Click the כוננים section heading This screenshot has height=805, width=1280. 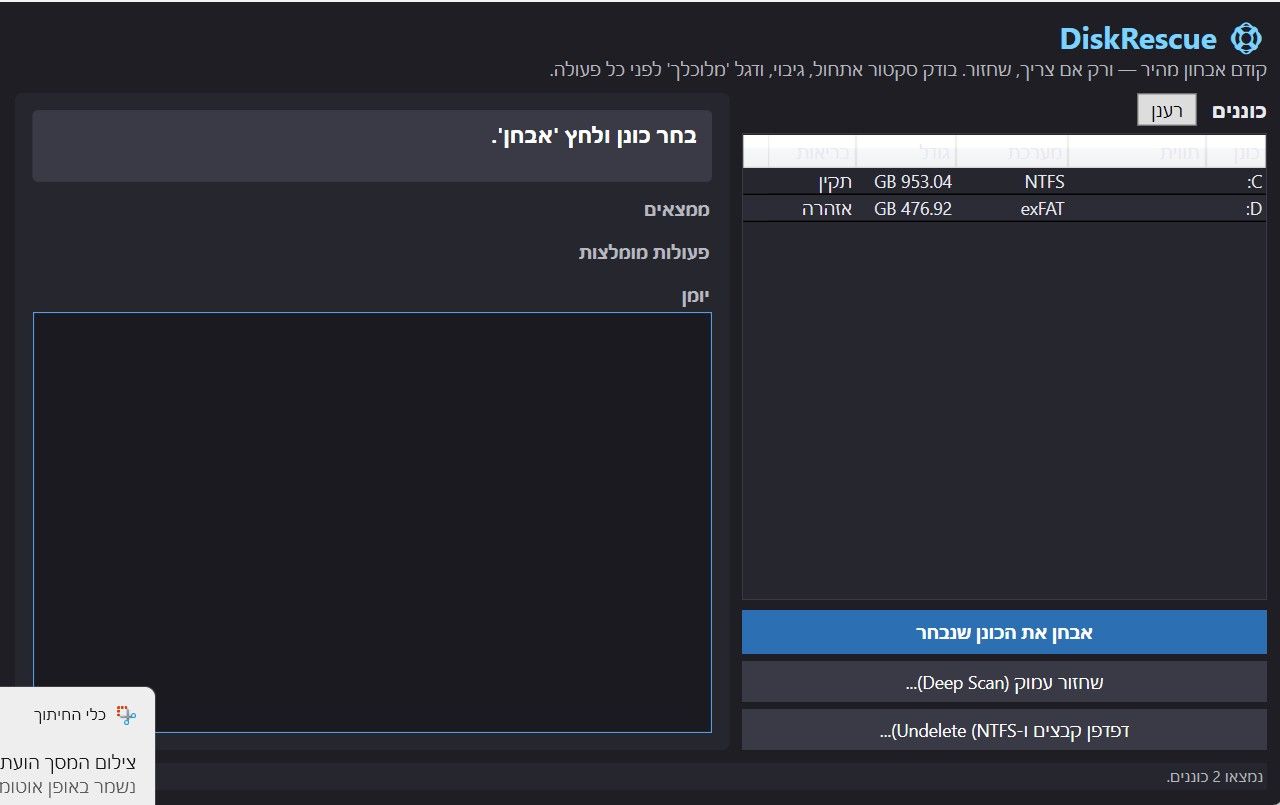(x=1239, y=111)
